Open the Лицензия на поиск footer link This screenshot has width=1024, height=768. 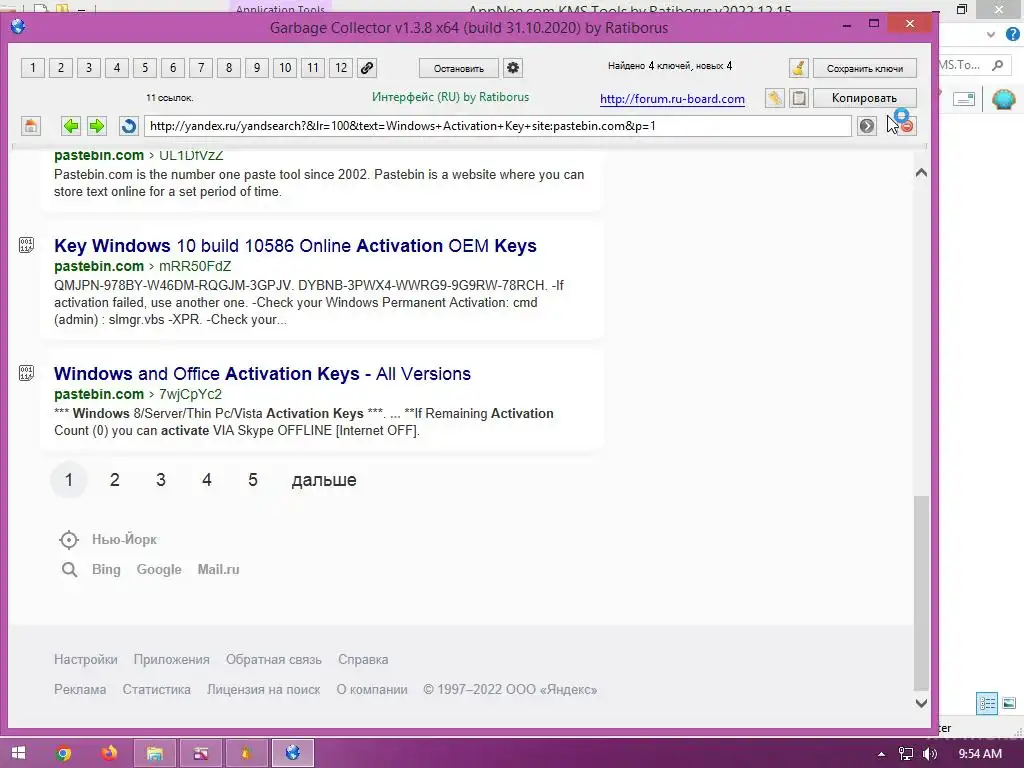click(263, 690)
